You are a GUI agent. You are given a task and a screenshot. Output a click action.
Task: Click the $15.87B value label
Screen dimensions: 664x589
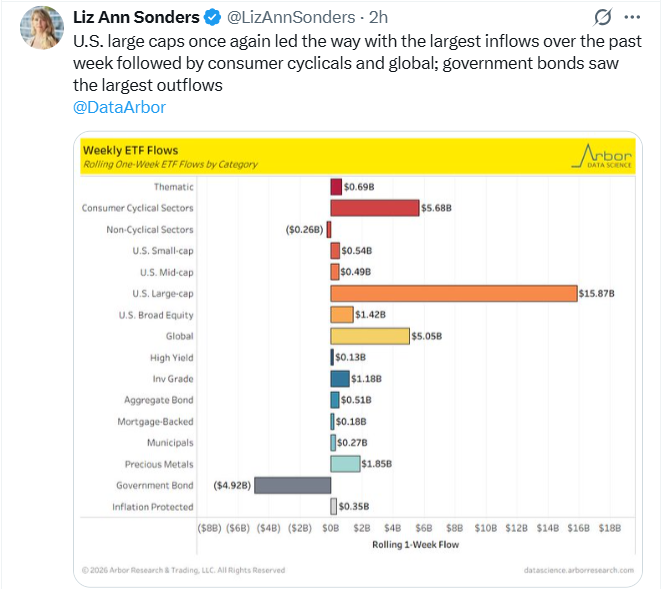598,293
